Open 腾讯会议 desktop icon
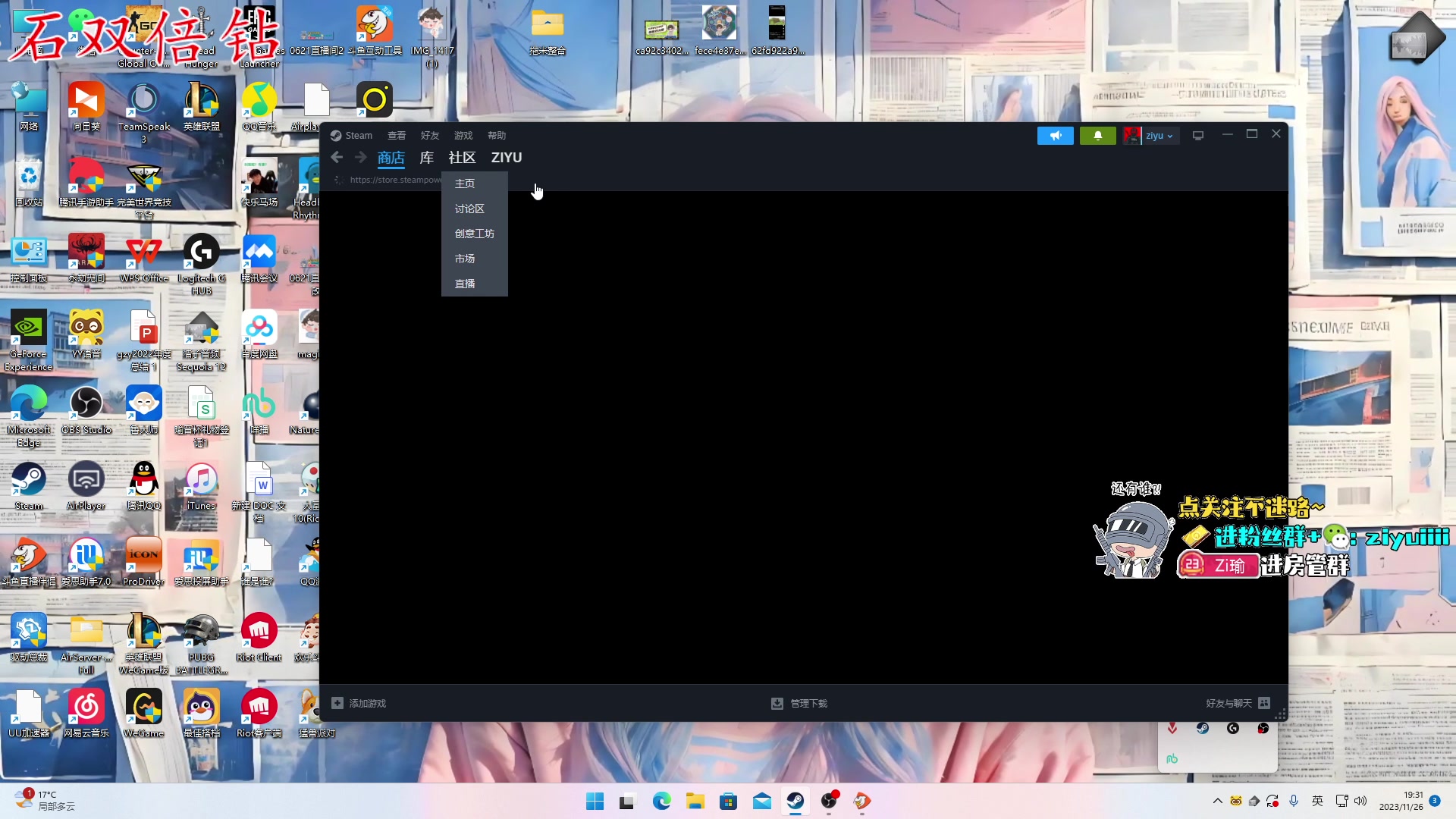 [259, 259]
